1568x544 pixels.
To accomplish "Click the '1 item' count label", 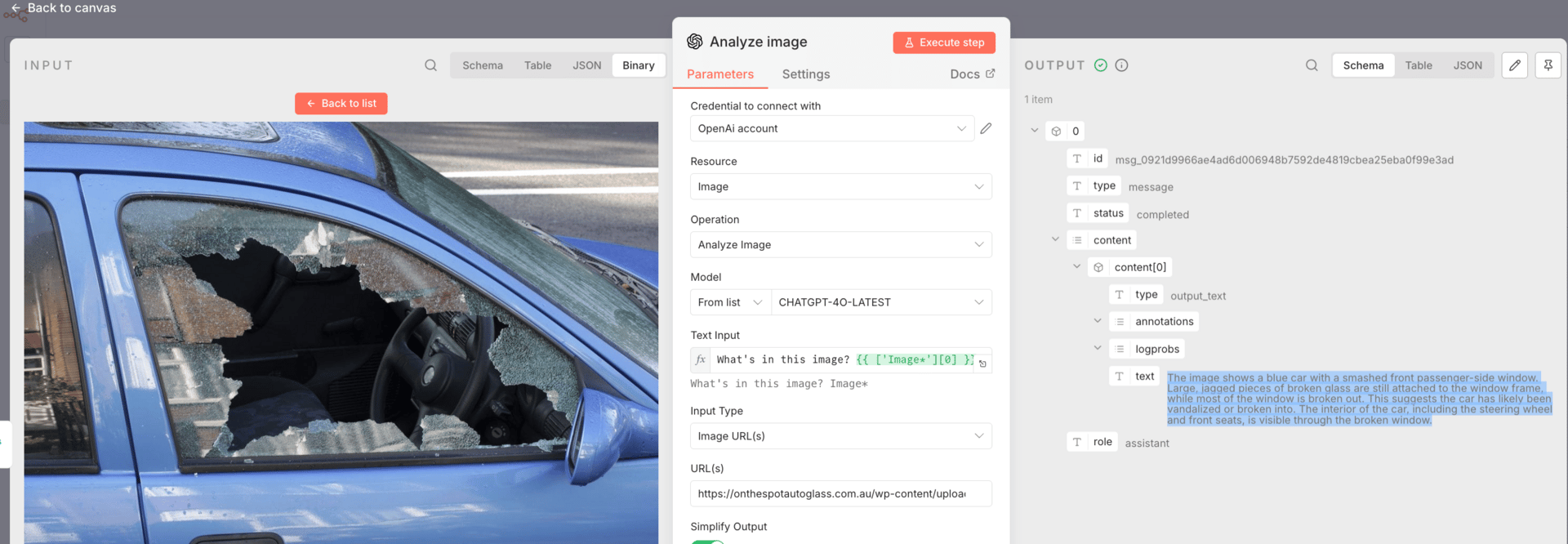I will (1038, 100).
